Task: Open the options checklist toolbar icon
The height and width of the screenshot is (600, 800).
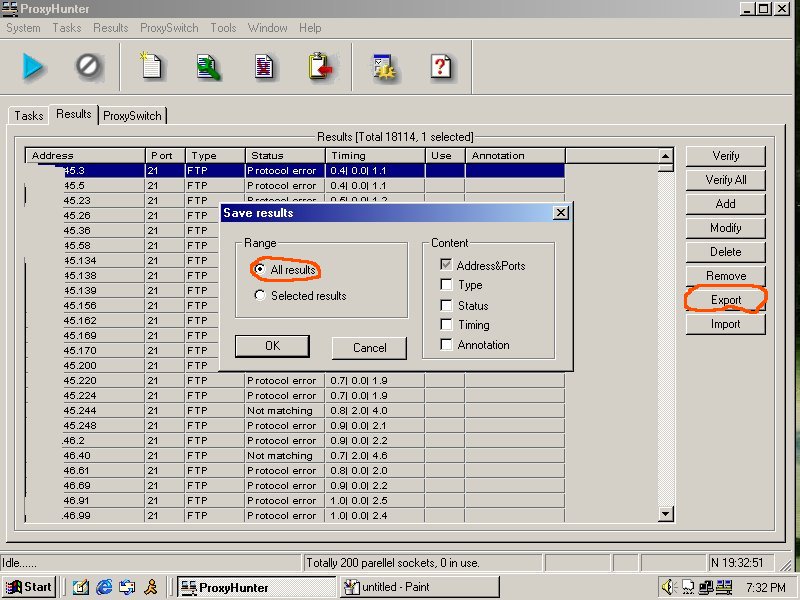Action: 385,67
